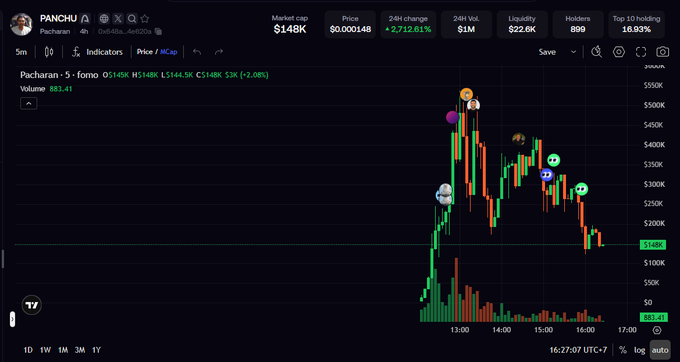Screen dimensions: 680x362
Task: Select the 3M time range
Action: [80, 350]
